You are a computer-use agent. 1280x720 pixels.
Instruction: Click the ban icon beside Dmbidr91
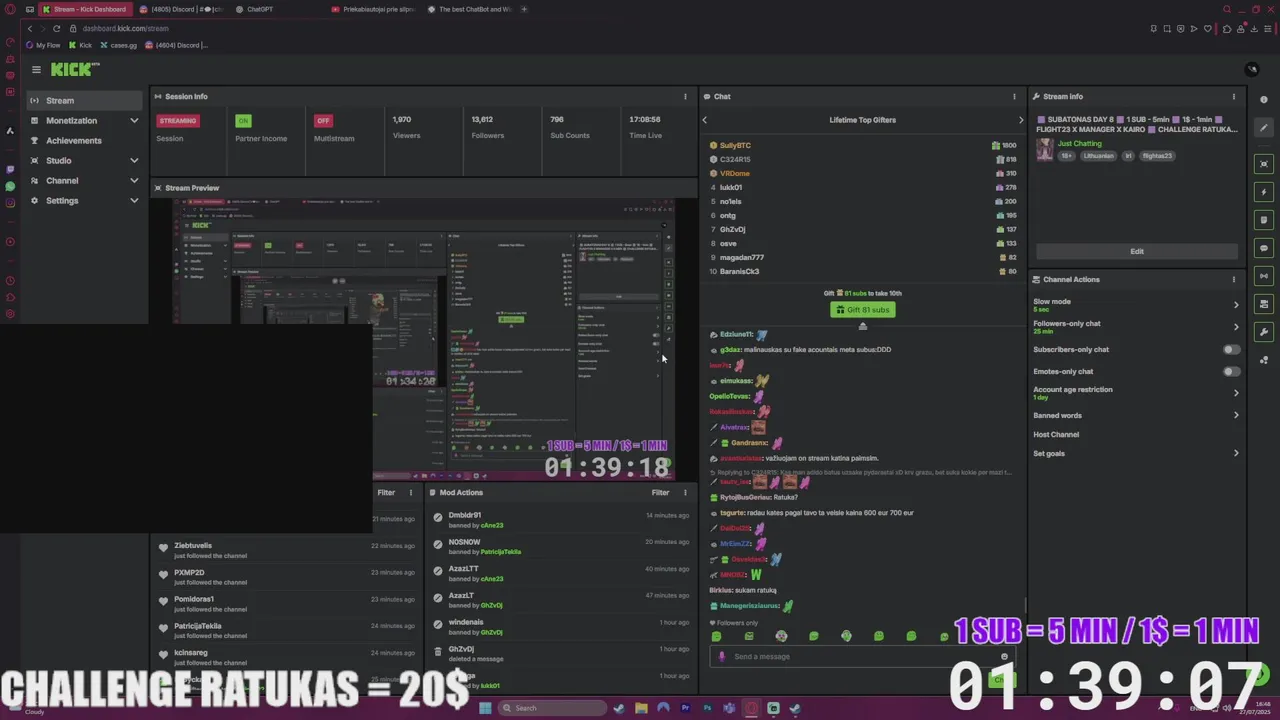(438, 516)
